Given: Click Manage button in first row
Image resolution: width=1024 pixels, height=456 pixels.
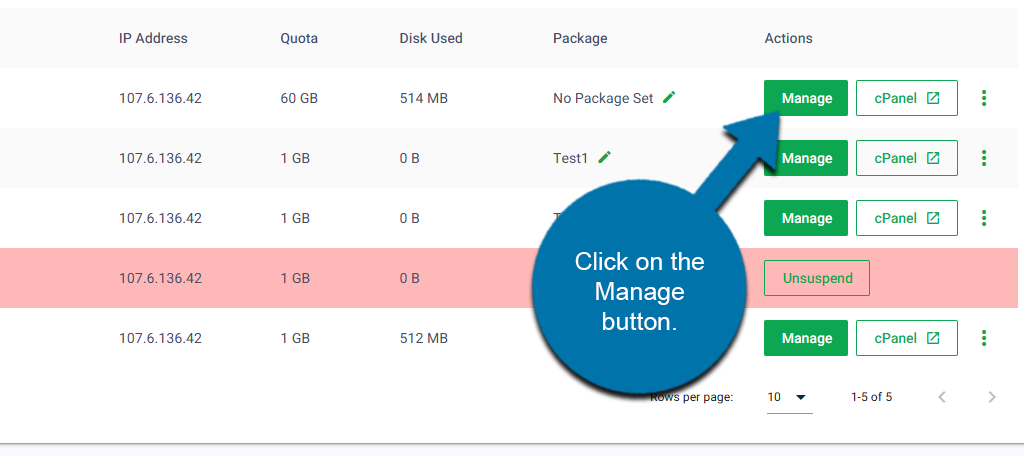Looking at the screenshot, I should [x=806, y=98].
